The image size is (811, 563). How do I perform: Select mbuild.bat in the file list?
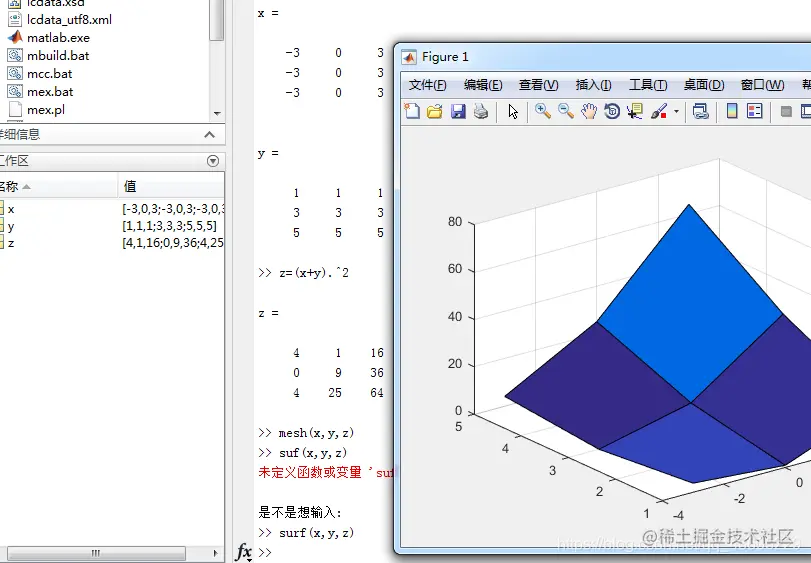(x=58, y=56)
